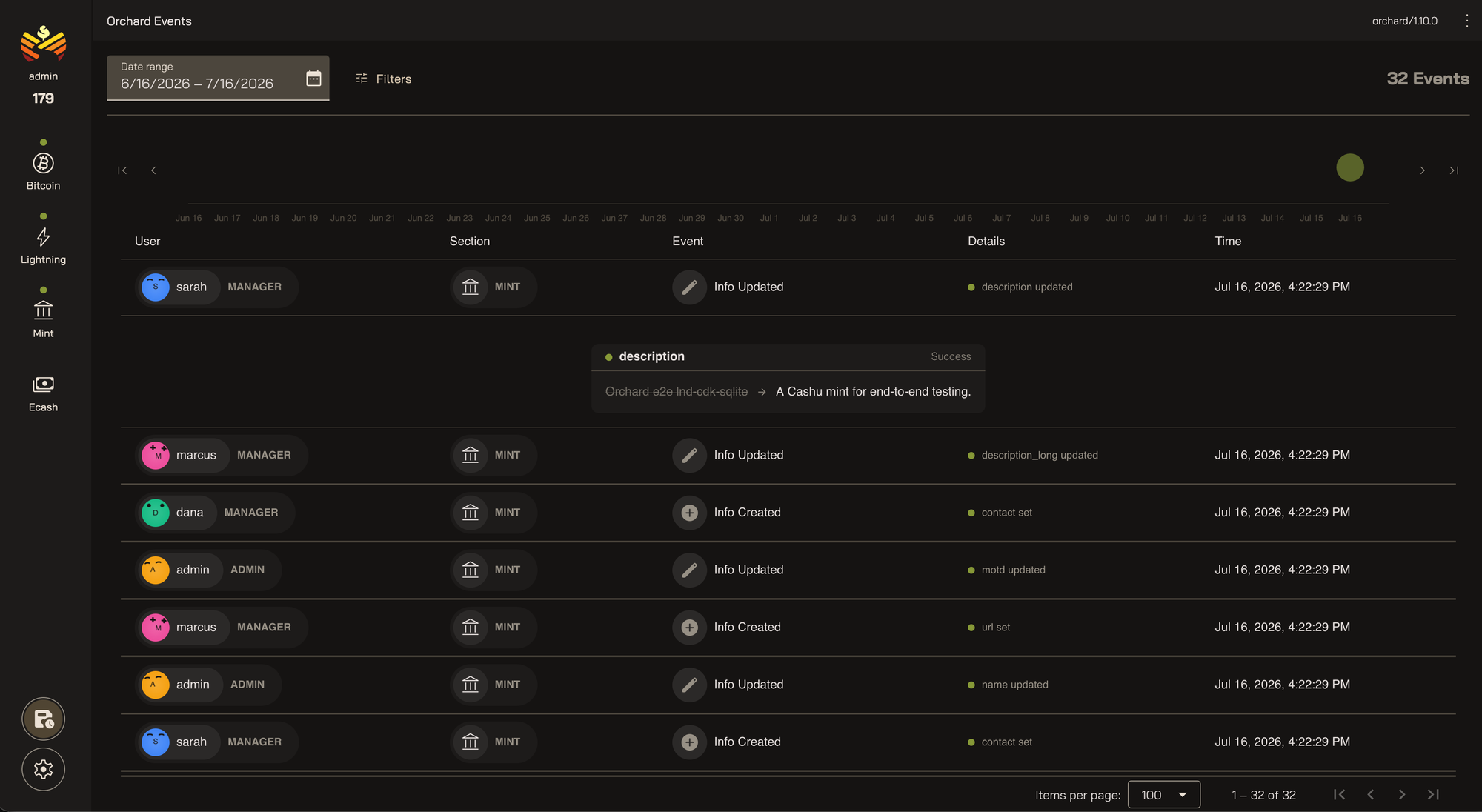Click the Section column header
1482x812 pixels.
pyautogui.click(x=469, y=242)
